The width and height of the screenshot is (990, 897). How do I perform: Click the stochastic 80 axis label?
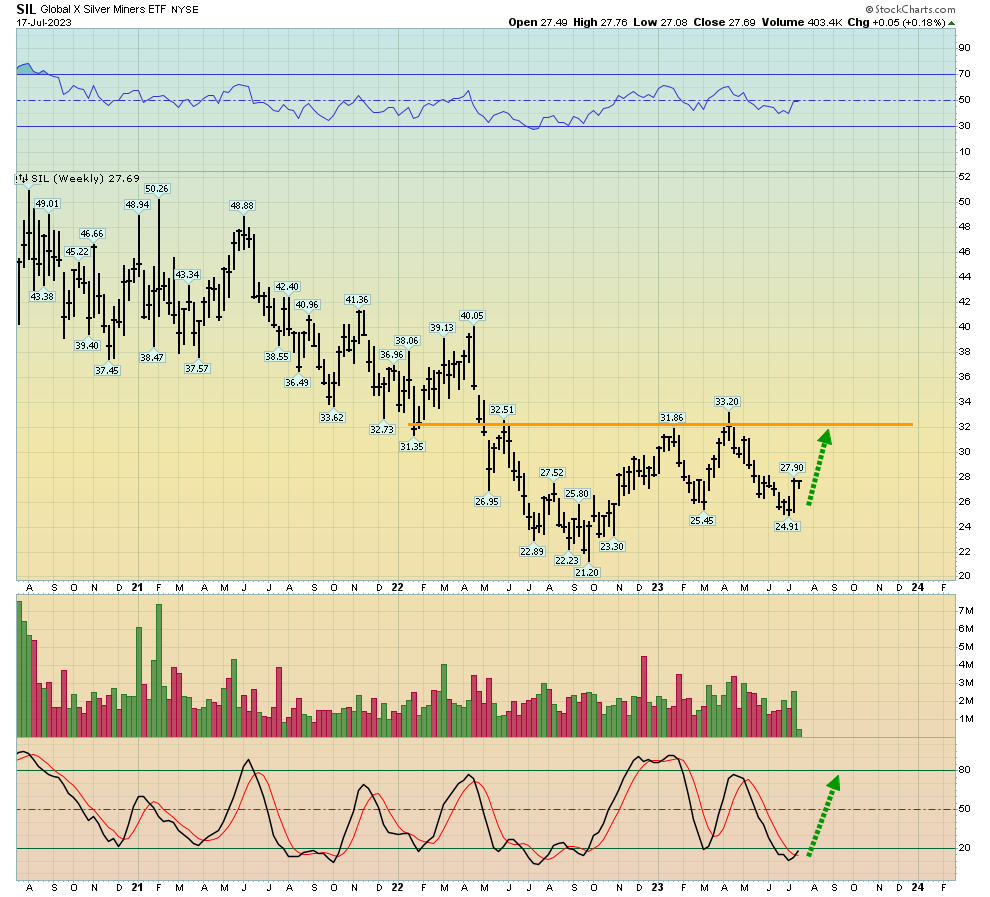(964, 769)
